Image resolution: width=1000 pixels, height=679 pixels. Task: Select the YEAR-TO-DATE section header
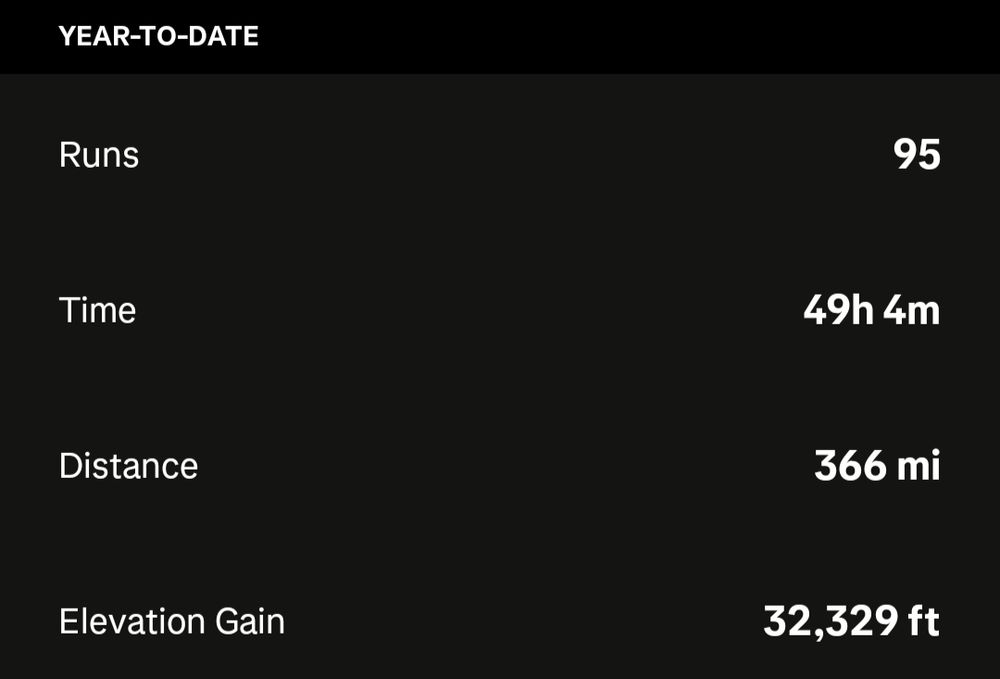point(158,36)
